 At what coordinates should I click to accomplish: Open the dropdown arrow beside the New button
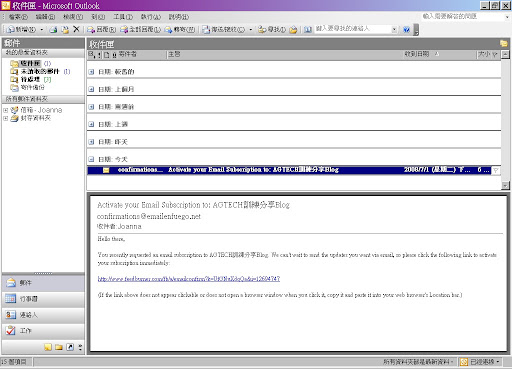42,30
